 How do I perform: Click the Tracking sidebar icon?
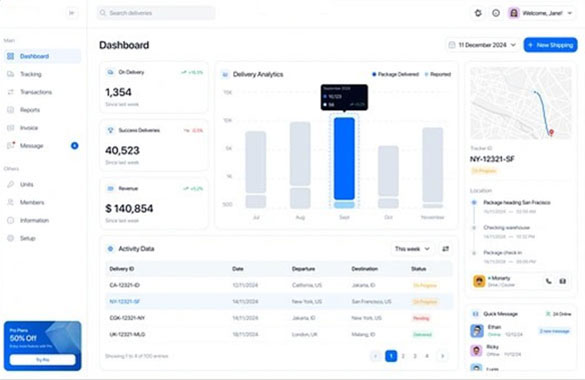(10, 74)
